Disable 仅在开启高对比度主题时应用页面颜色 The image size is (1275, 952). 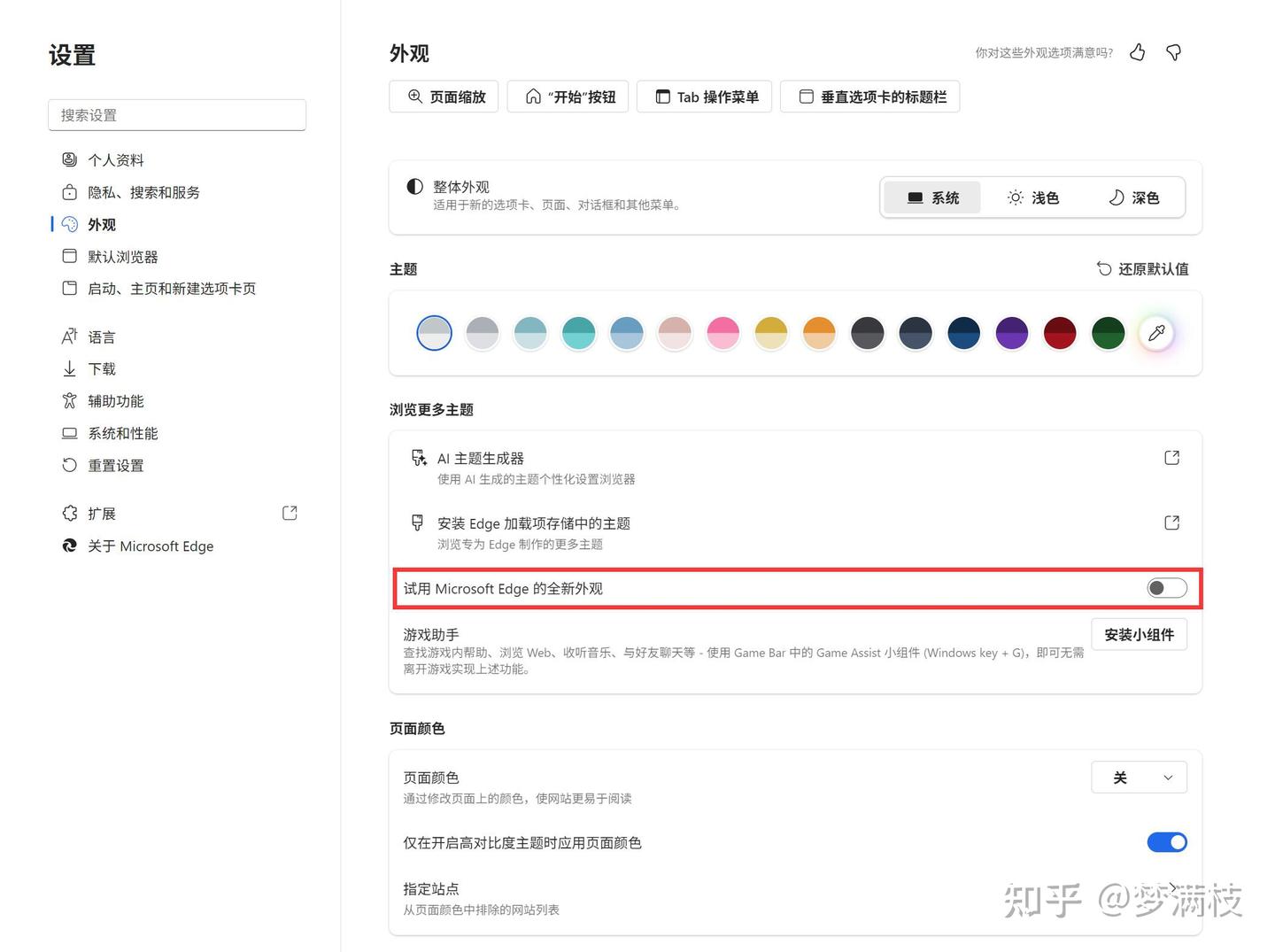pos(1167,842)
